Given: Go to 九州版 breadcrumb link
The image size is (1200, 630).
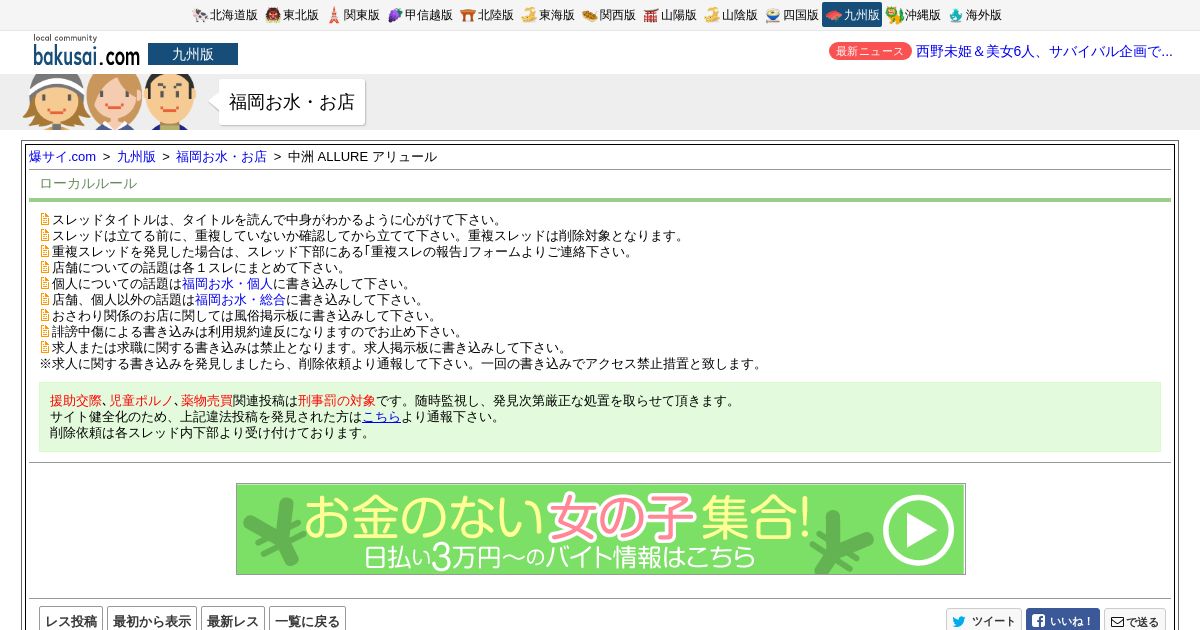Looking at the screenshot, I should pyautogui.click(x=136, y=157).
